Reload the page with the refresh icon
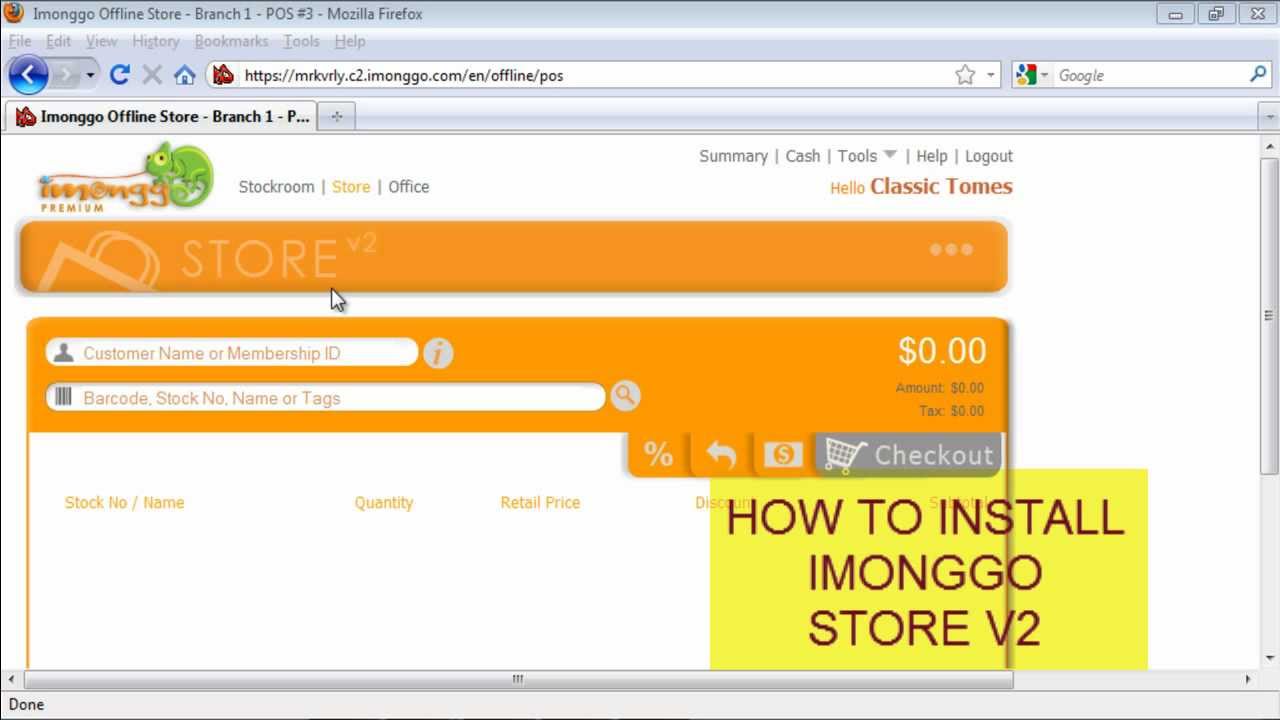1280x720 pixels. click(120, 75)
